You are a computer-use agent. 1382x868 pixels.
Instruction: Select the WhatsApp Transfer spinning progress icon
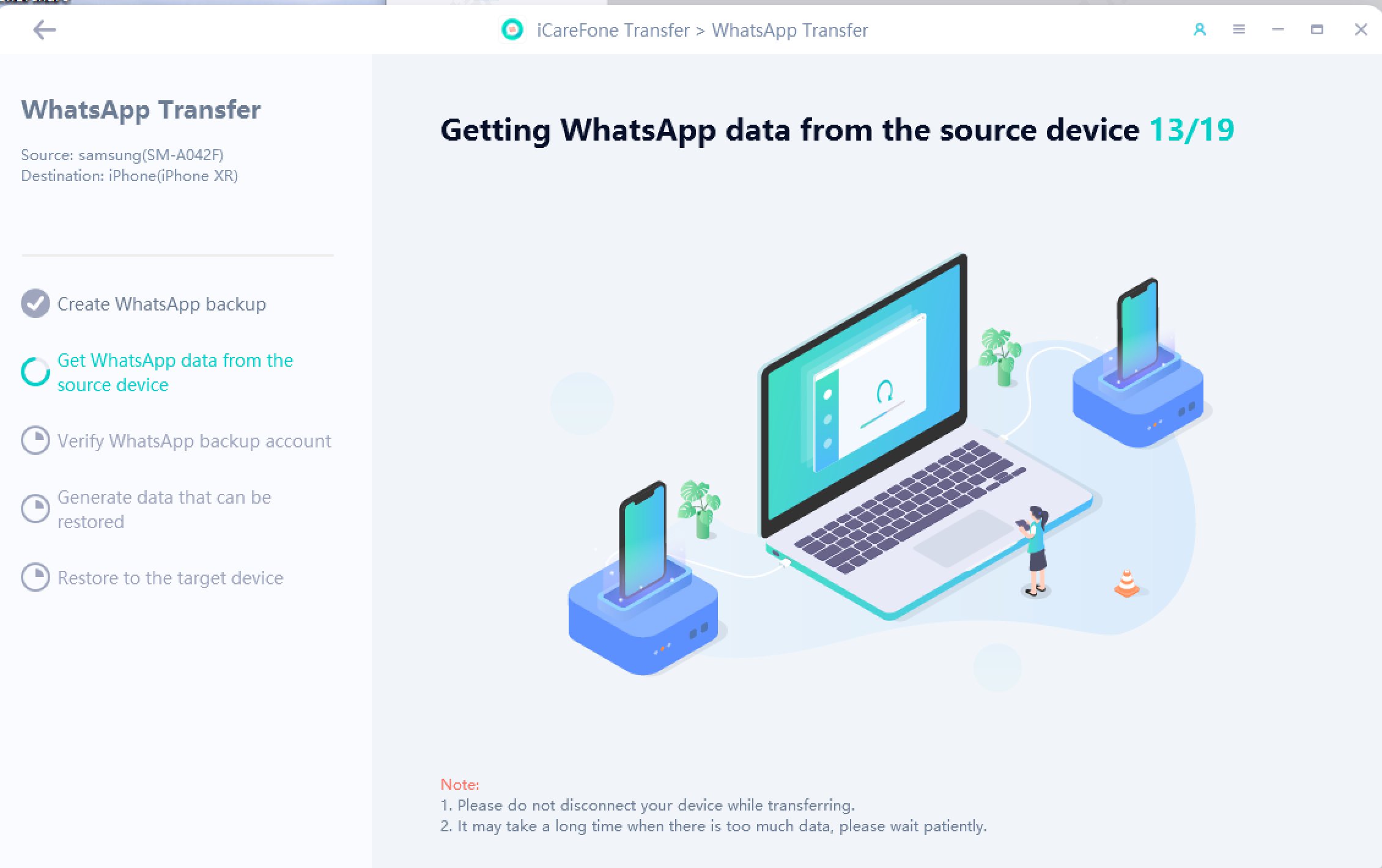pos(34,371)
